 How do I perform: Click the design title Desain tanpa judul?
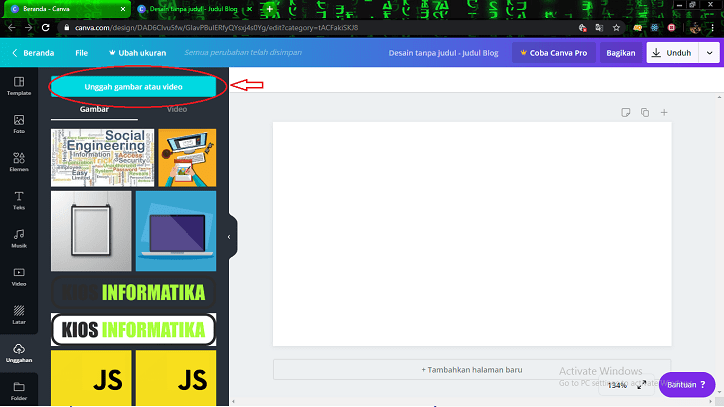coord(443,53)
